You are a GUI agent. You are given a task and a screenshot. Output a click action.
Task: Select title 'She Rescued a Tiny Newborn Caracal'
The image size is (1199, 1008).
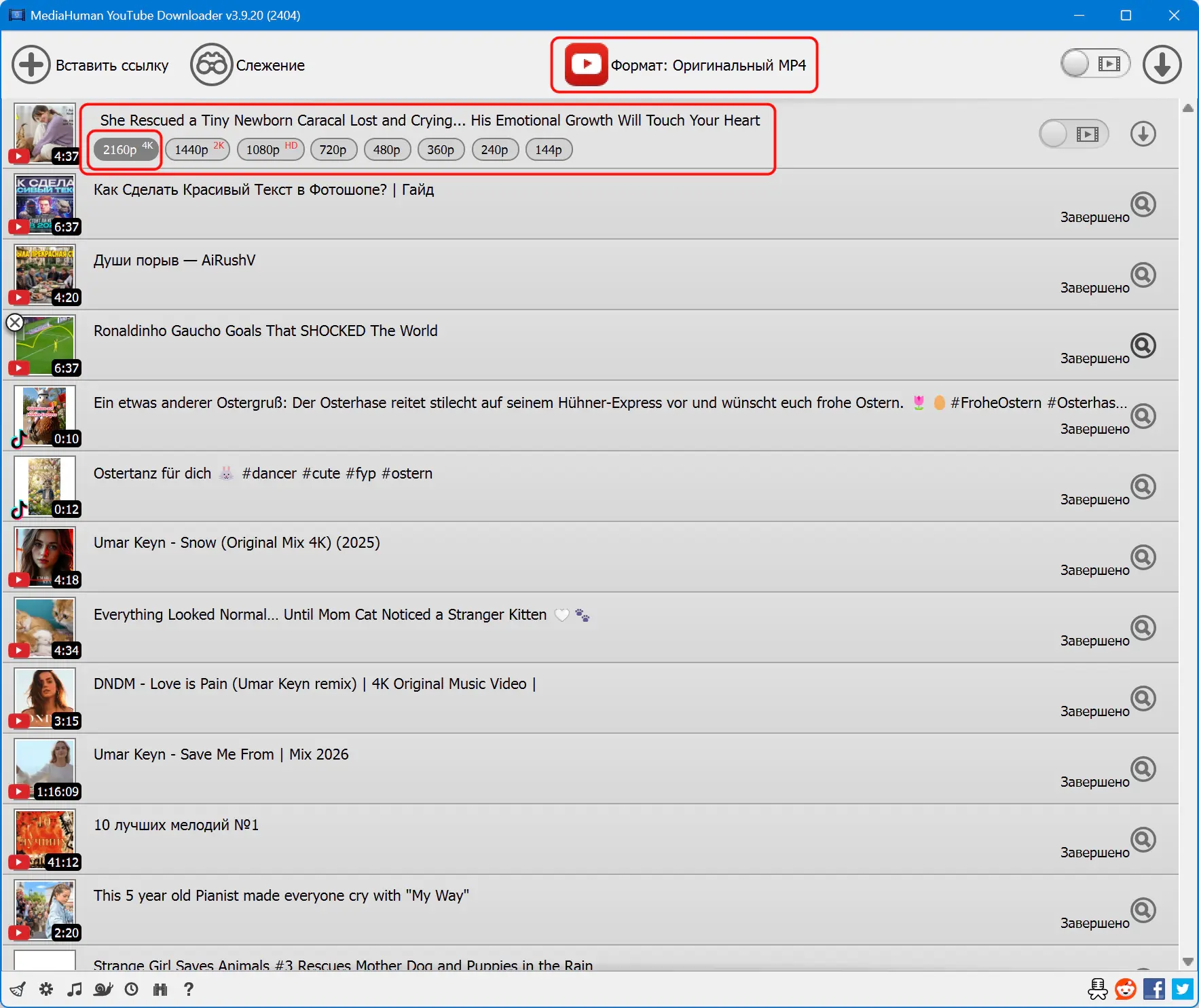[x=430, y=121]
